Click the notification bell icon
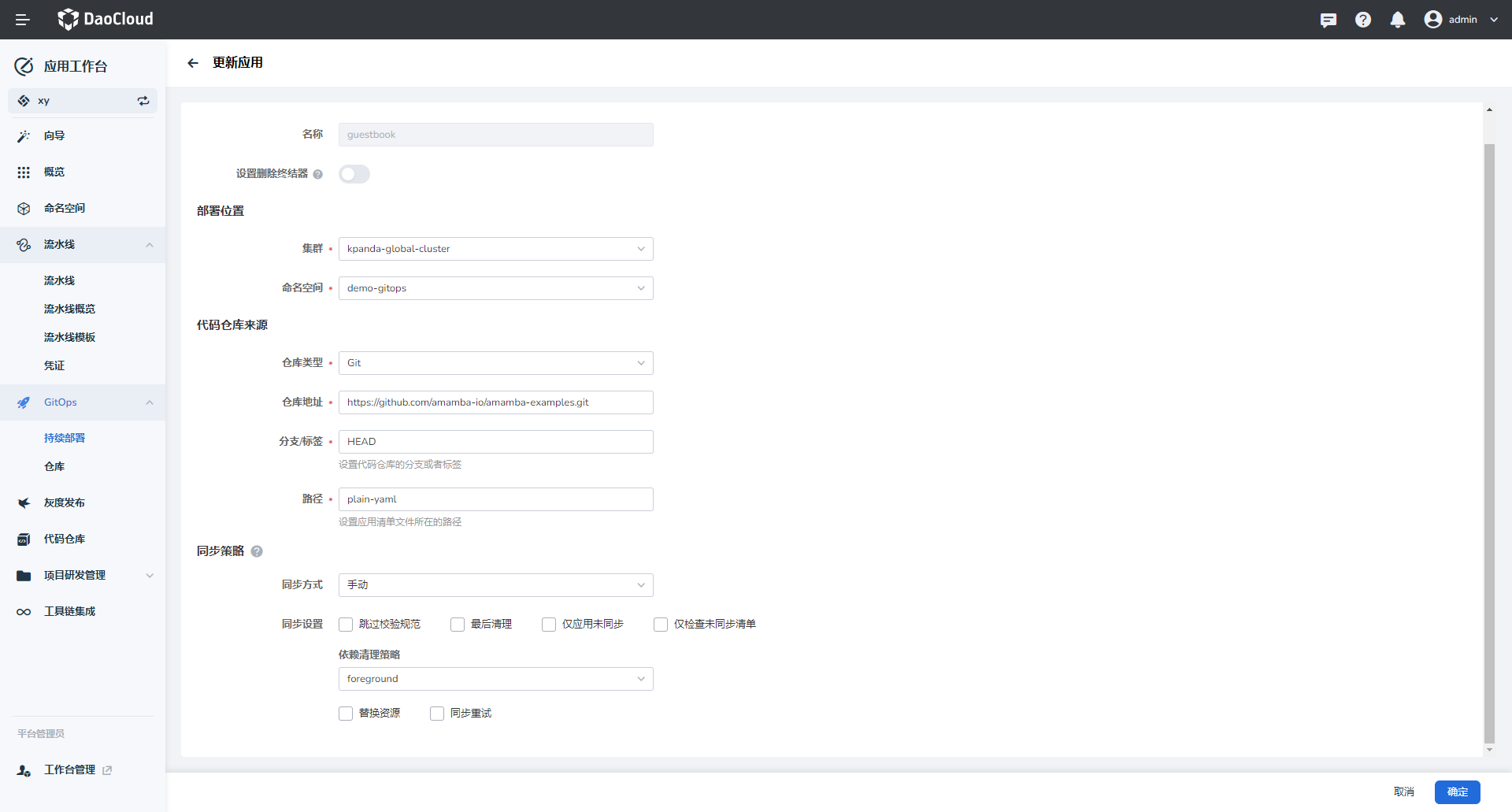This screenshot has height=812, width=1512. click(x=1397, y=20)
